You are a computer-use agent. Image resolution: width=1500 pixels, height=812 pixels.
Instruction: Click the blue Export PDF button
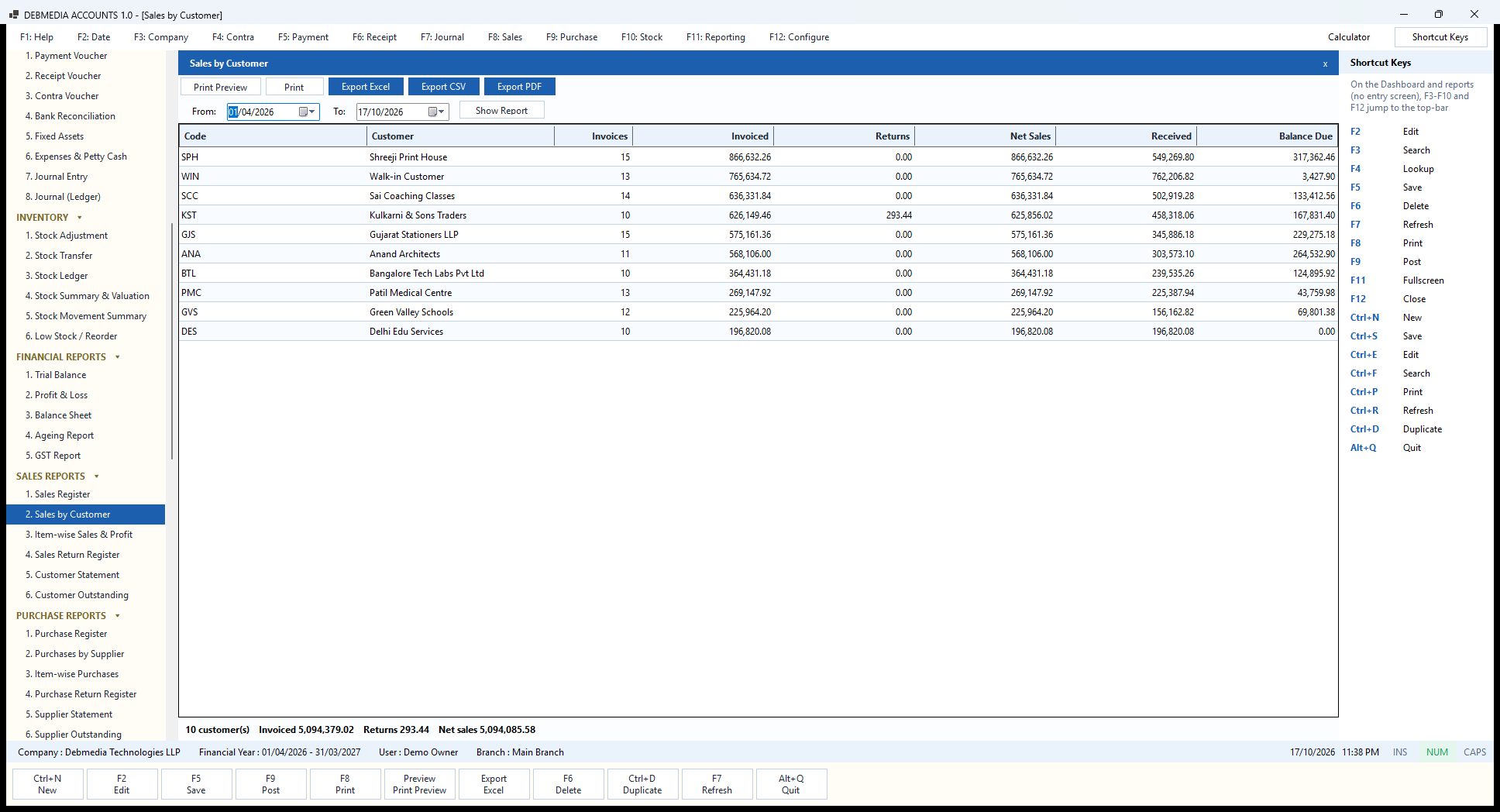coord(520,87)
